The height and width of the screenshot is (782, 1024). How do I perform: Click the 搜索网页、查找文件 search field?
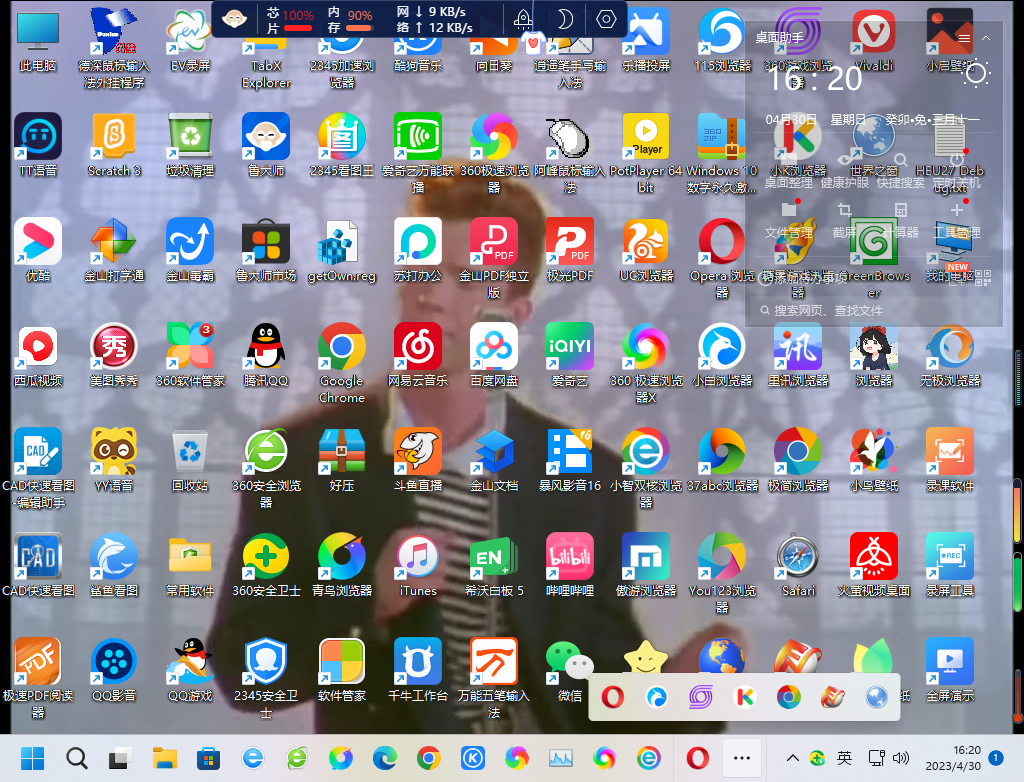pos(860,311)
